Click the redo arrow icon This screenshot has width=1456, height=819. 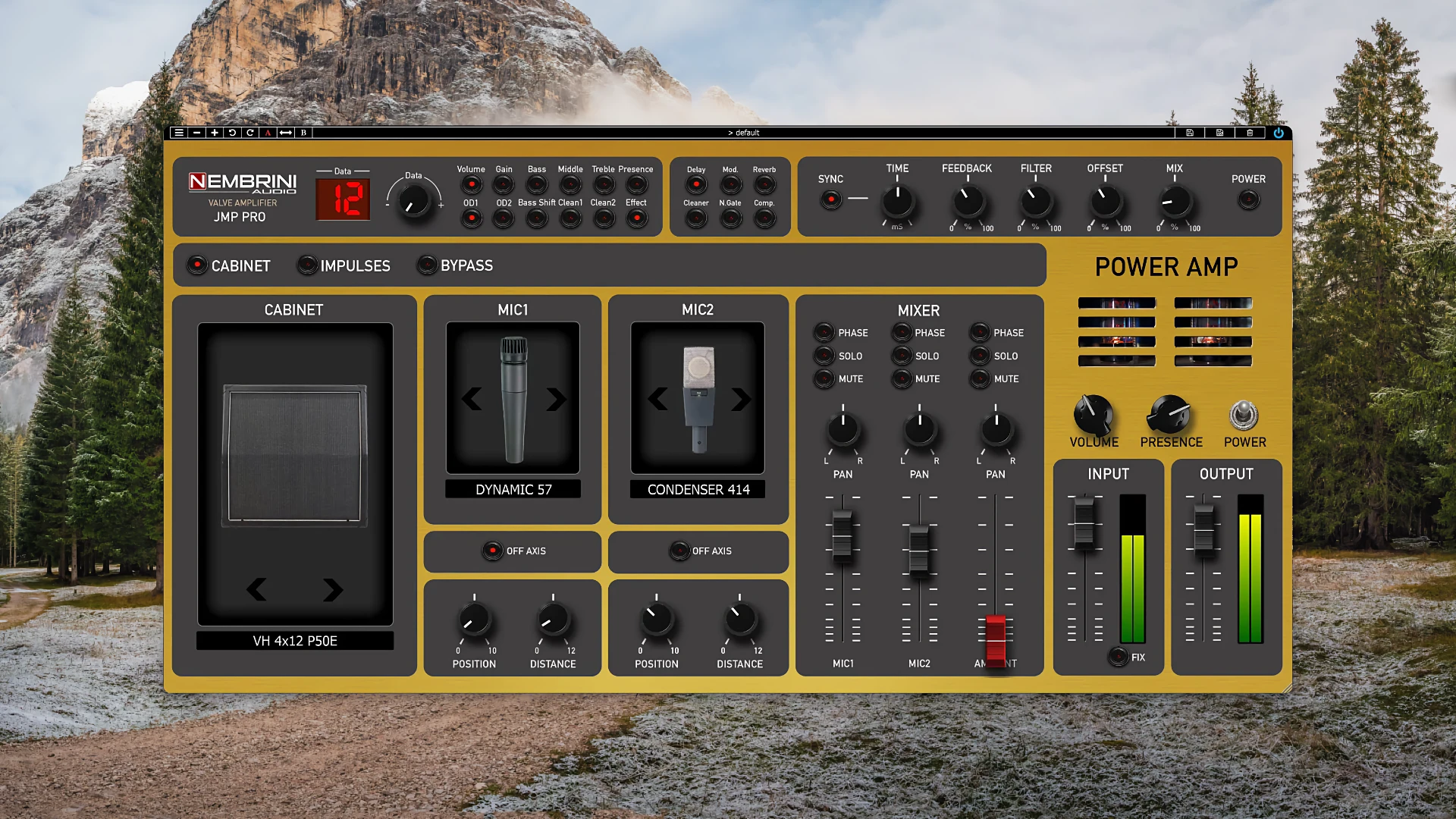(250, 133)
